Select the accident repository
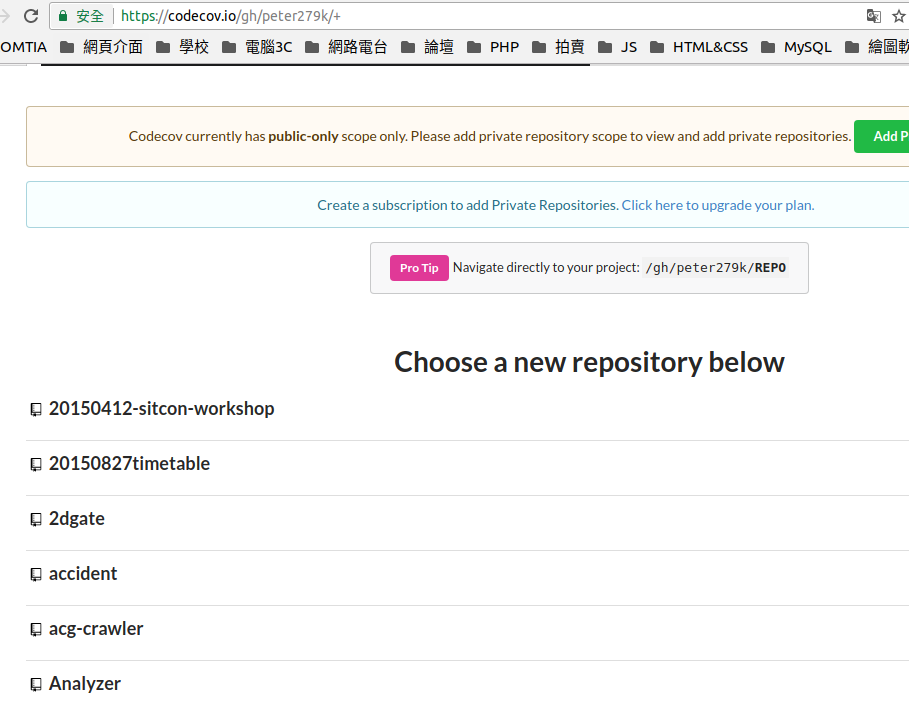909x712 pixels. click(x=83, y=574)
